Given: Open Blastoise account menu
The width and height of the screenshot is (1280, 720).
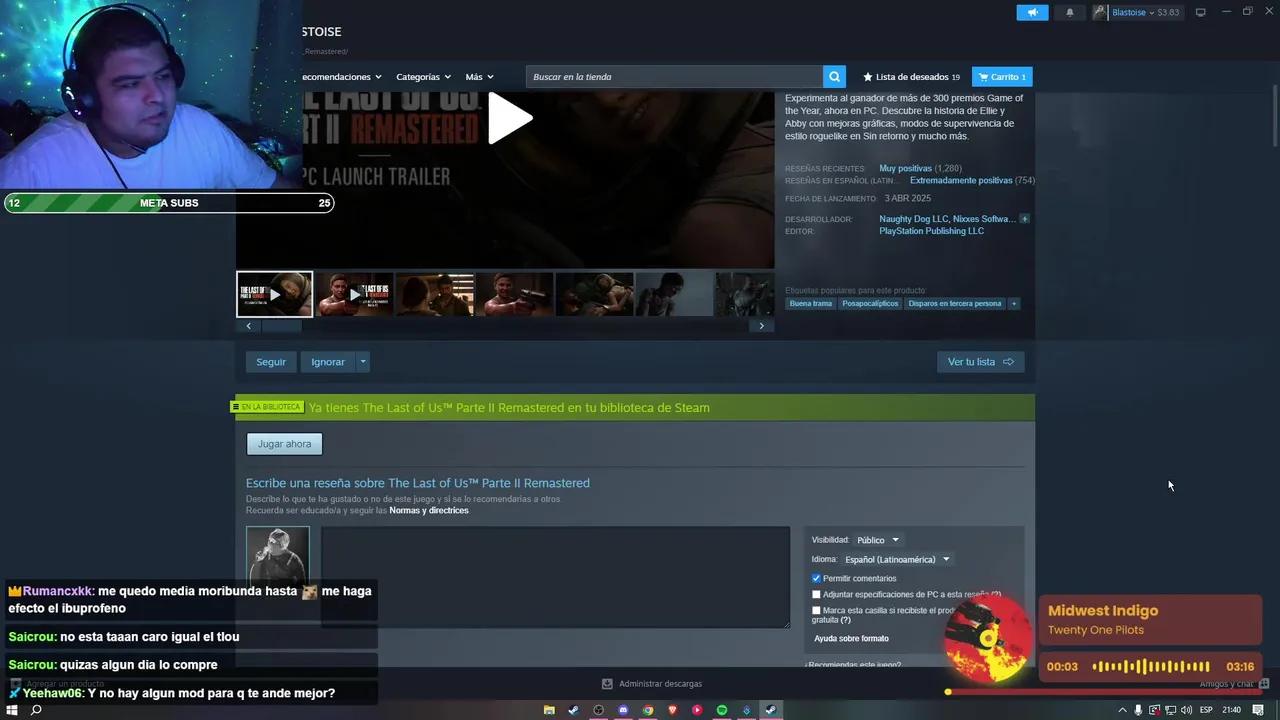Looking at the screenshot, I should 1145,12.
